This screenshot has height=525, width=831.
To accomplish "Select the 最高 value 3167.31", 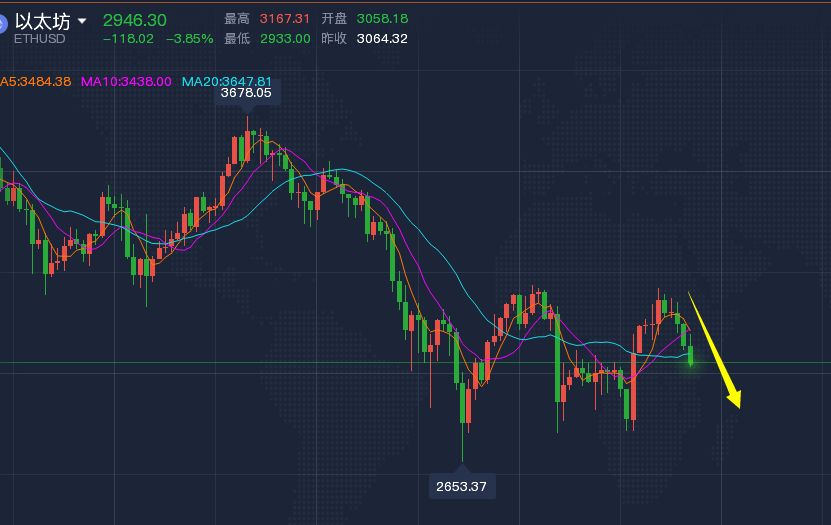I will pyautogui.click(x=283, y=19).
